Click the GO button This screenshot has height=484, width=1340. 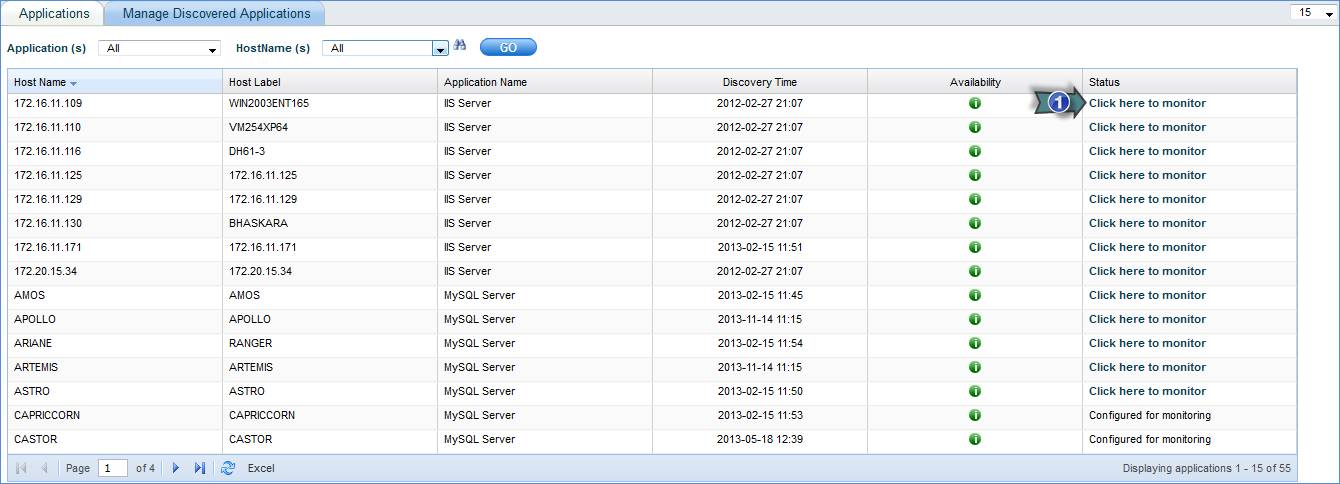[x=508, y=47]
